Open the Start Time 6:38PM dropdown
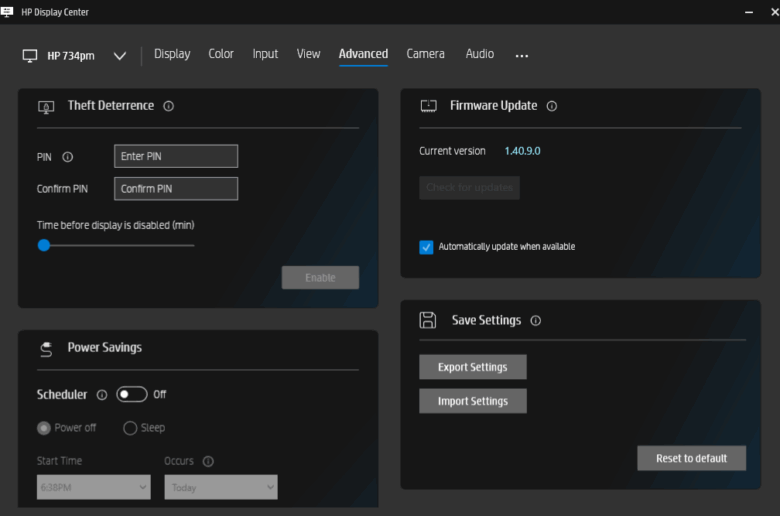This screenshot has width=780, height=516. [x=94, y=487]
